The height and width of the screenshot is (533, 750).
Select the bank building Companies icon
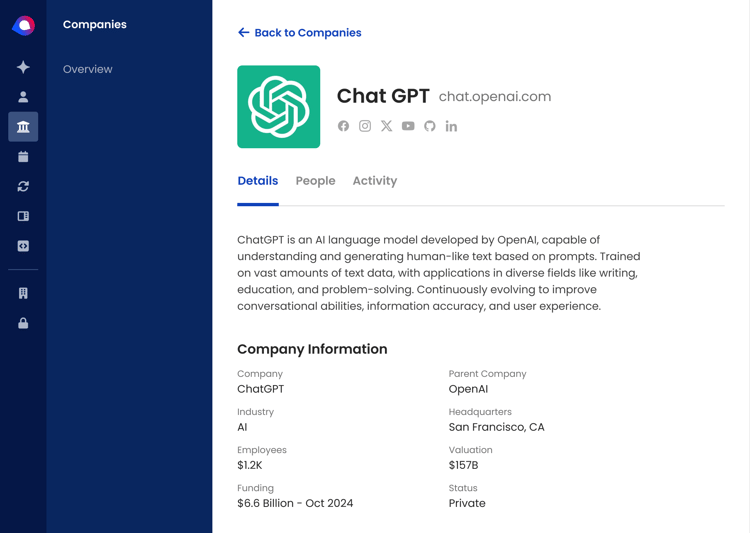[23, 127]
